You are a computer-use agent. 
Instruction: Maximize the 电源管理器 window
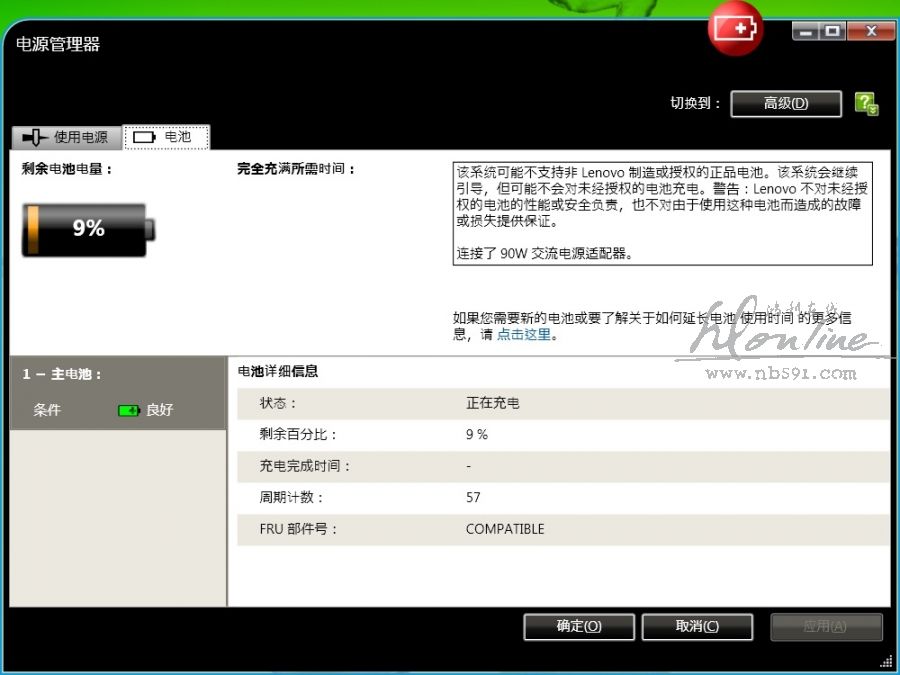click(832, 32)
